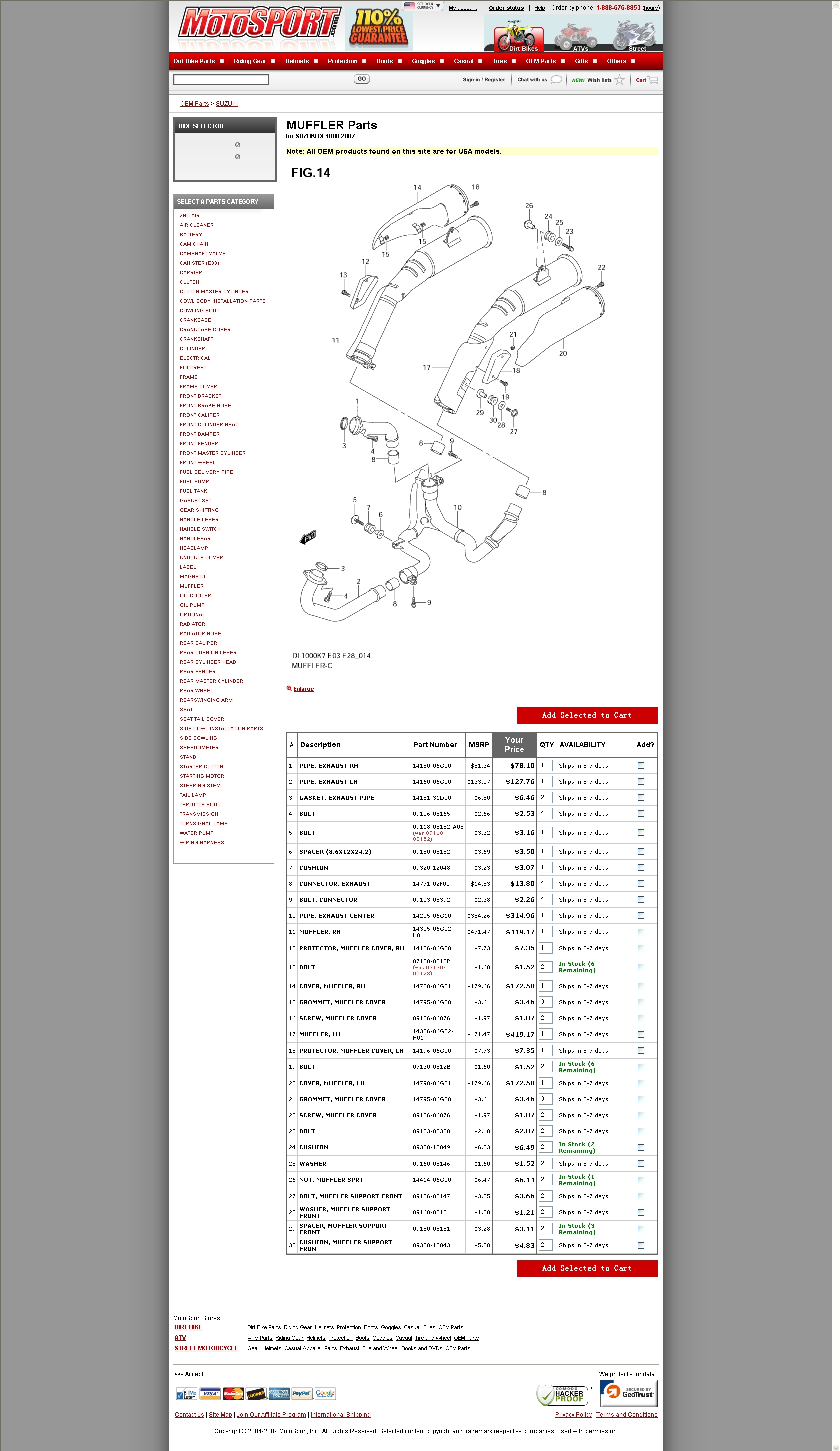Click the PayPal payment icon
Viewport: 840px width, 1451px height.
(302, 1394)
